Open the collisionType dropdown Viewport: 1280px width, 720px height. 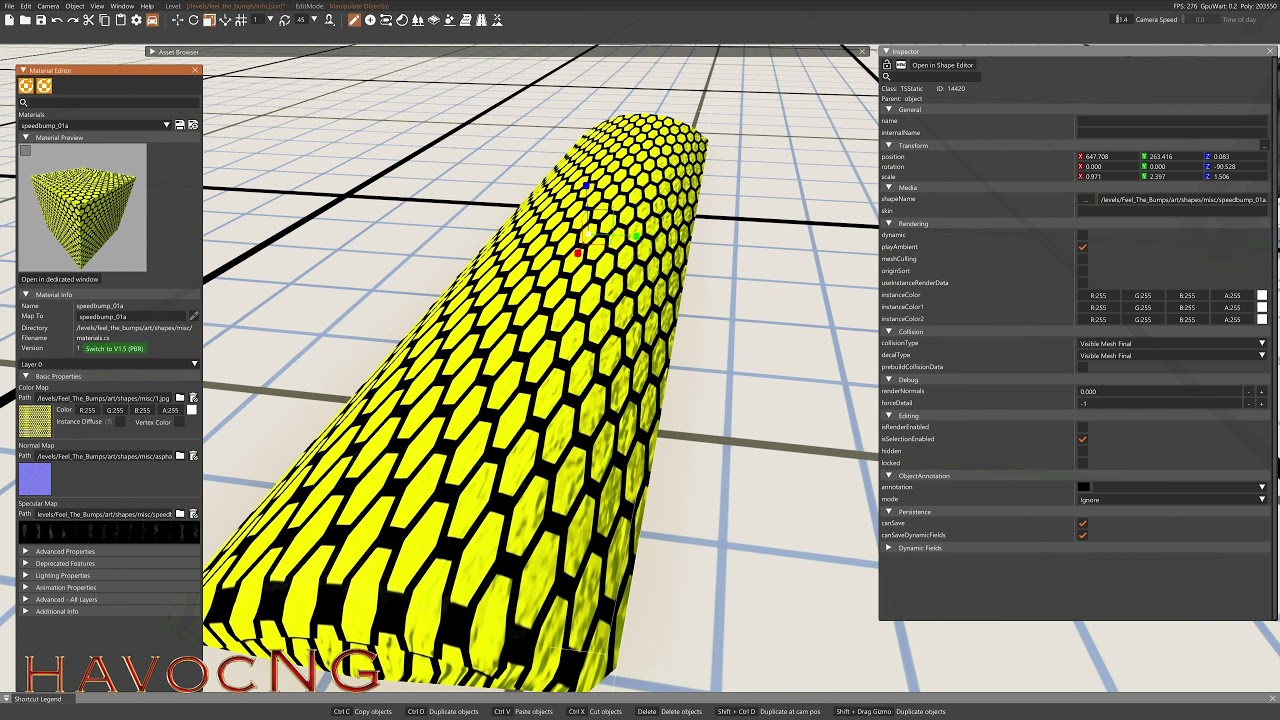click(x=1172, y=343)
